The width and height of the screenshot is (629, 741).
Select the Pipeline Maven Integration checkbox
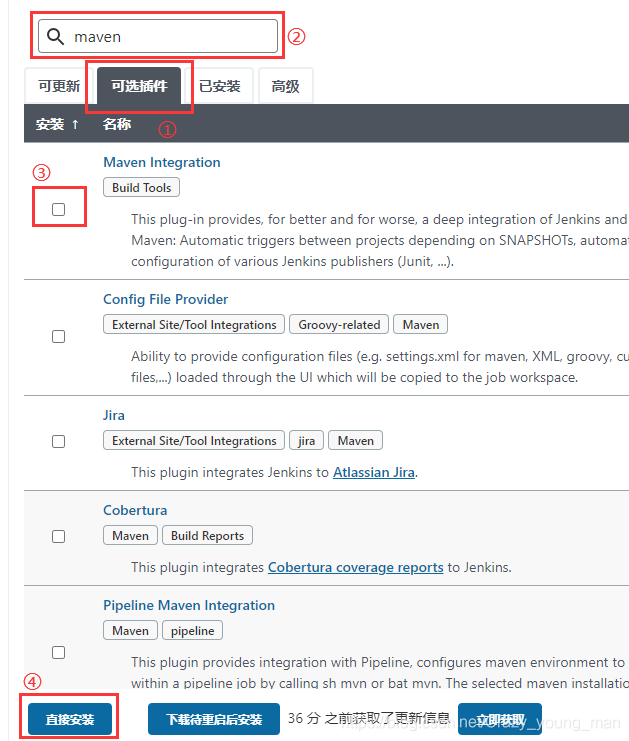coord(59,653)
